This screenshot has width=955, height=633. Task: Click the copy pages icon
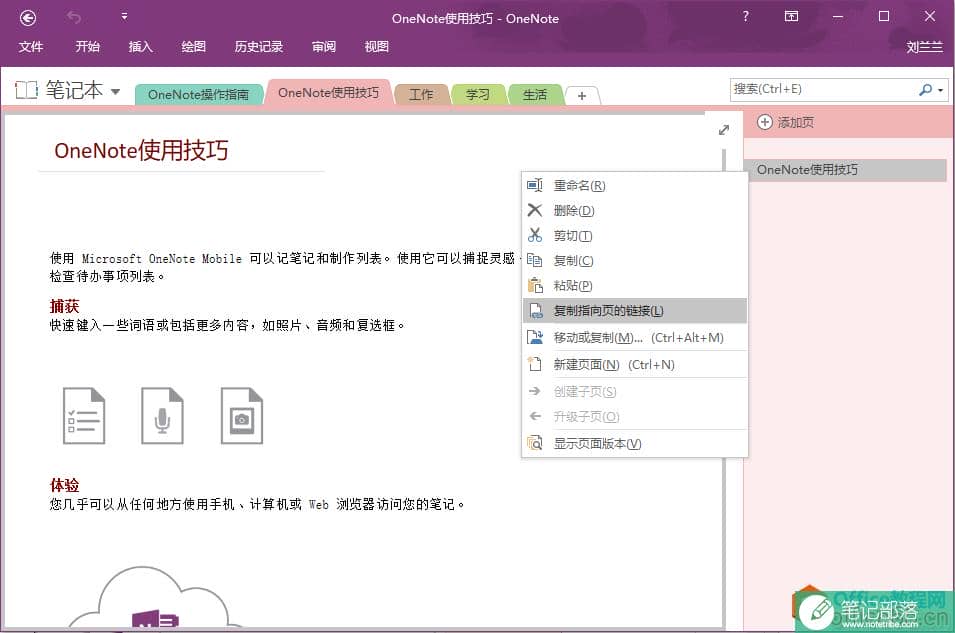[x=535, y=260]
